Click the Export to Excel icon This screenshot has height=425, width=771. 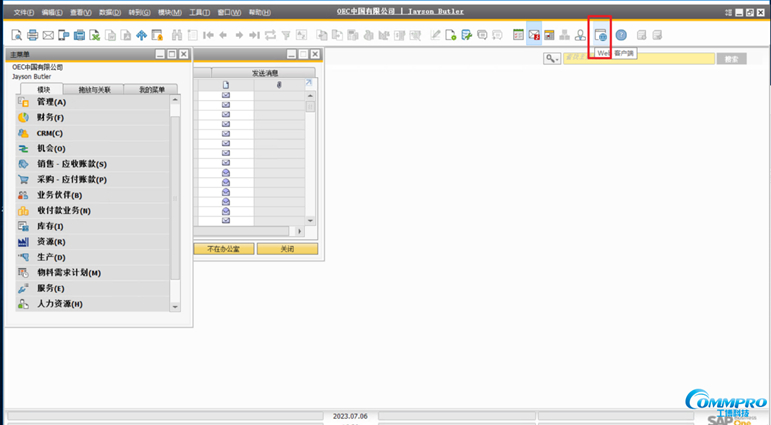coord(95,35)
